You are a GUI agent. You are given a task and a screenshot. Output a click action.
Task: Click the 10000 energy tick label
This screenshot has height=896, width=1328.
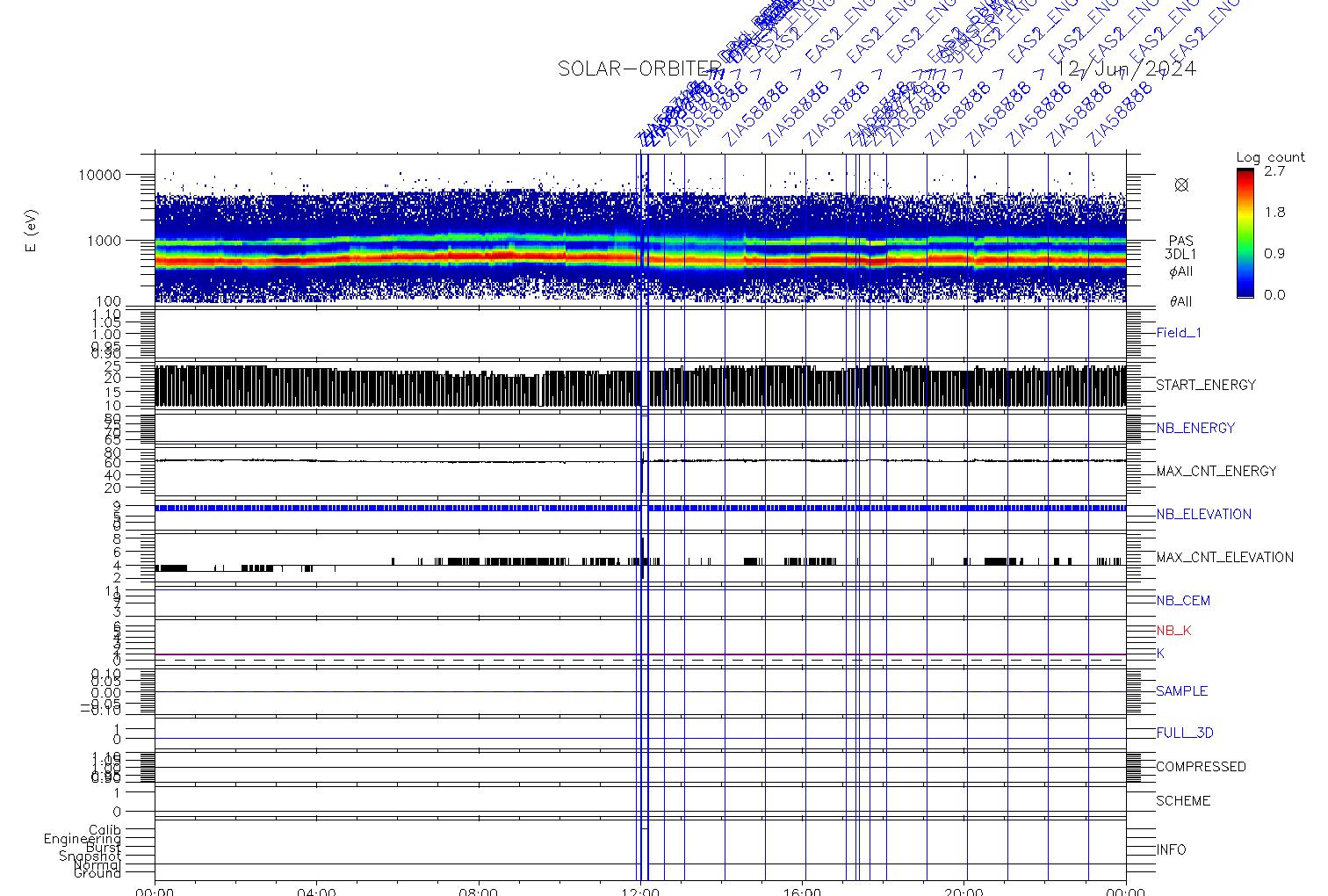(99, 175)
